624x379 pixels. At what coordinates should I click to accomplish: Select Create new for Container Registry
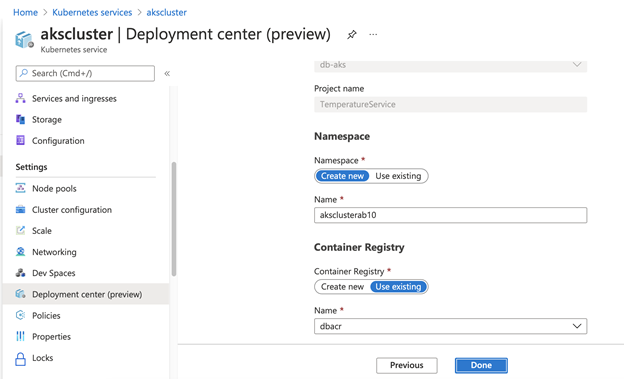point(342,287)
